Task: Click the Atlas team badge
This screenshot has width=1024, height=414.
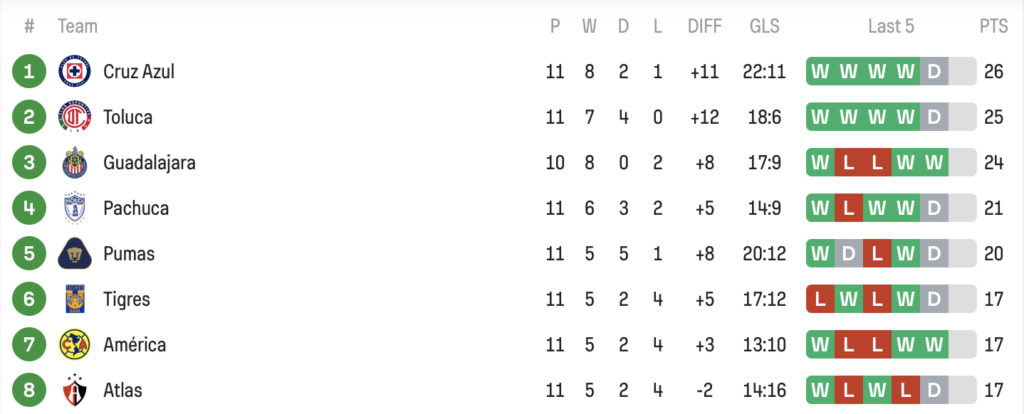Action: click(75, 390)
